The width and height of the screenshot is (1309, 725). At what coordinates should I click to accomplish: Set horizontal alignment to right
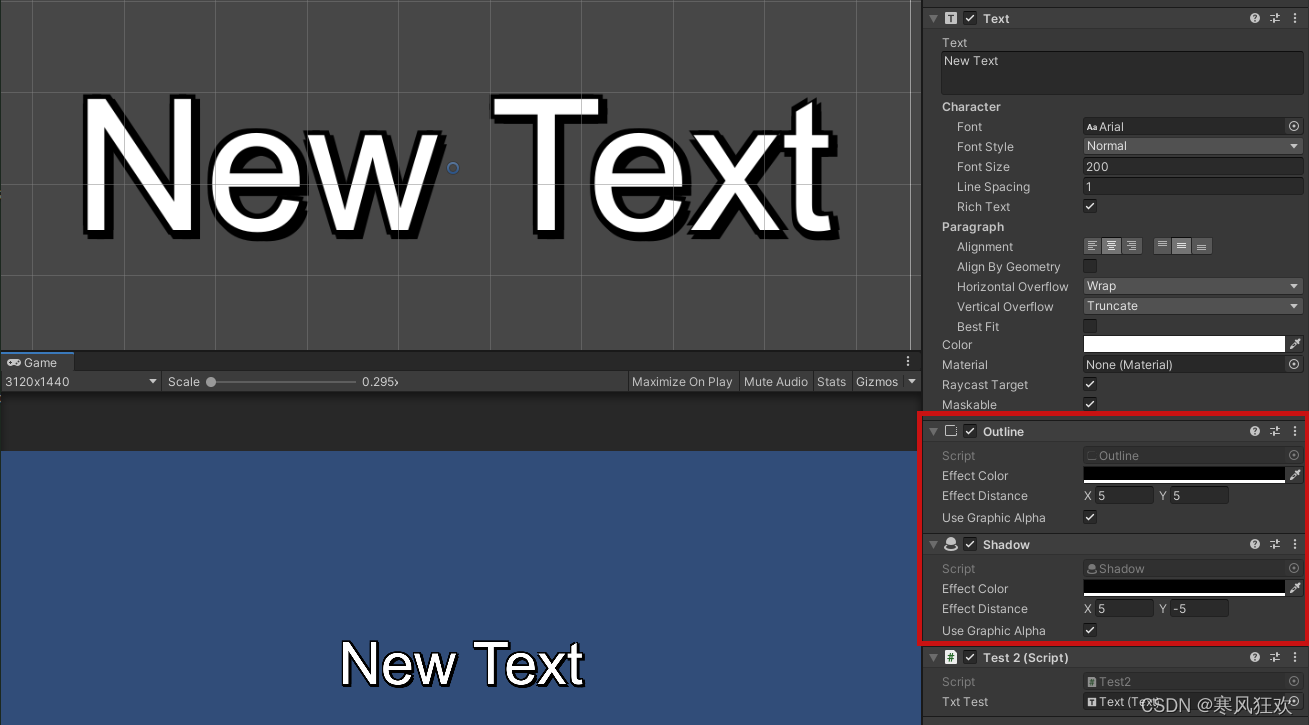(1131, 246)
